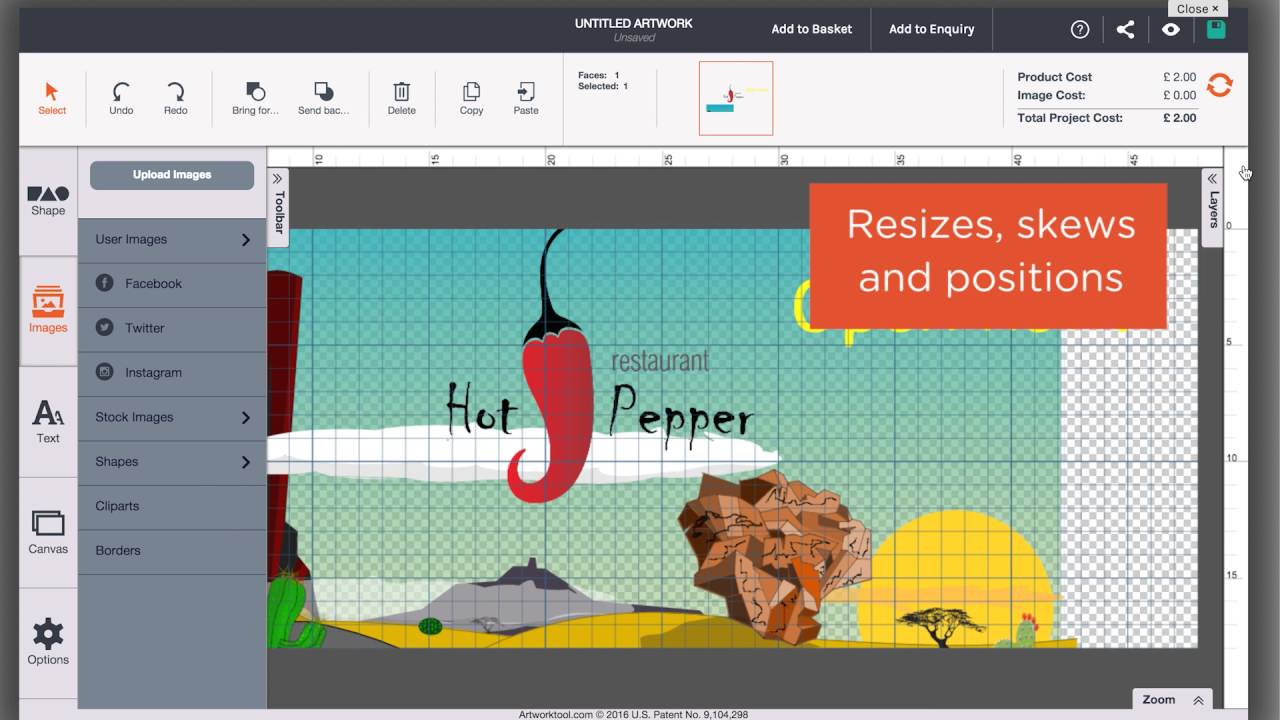Click the Product Cost label
Image resolution: width=1280 pixels, height=720 pixels.
point(1054,77)
